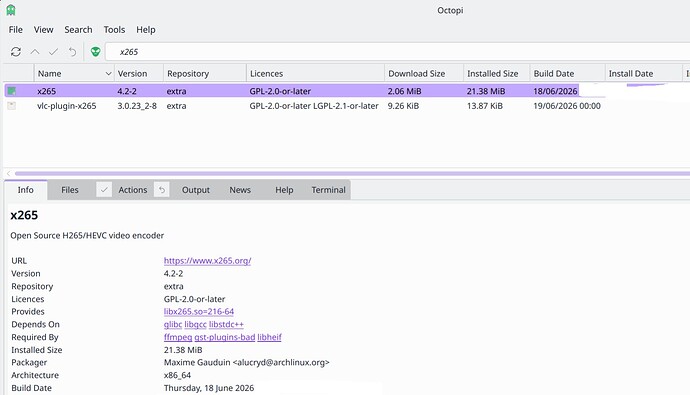Click the x86_64 architecture value

[x=177, y=375]
